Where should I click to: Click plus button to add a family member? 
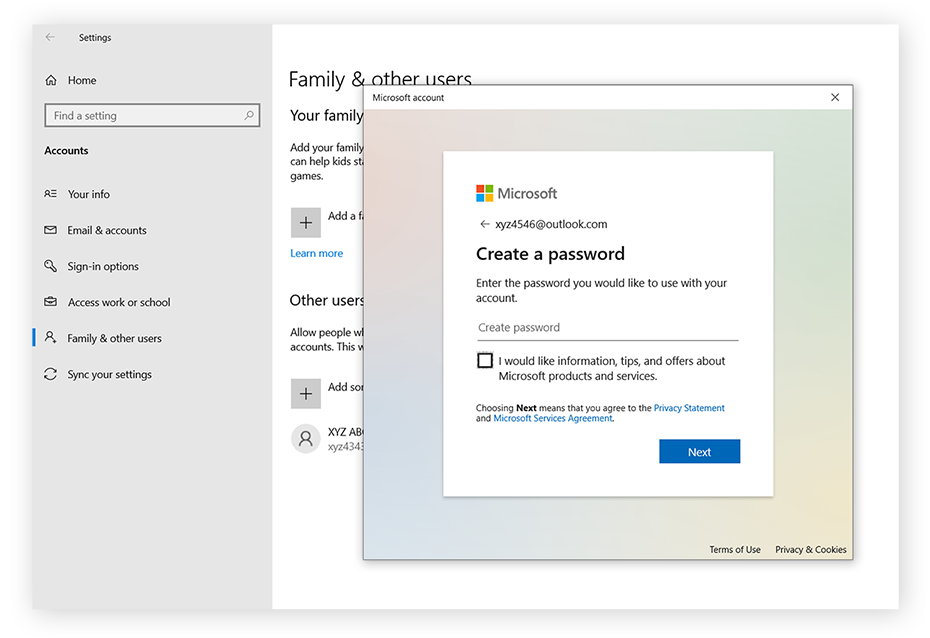point(305,222)
